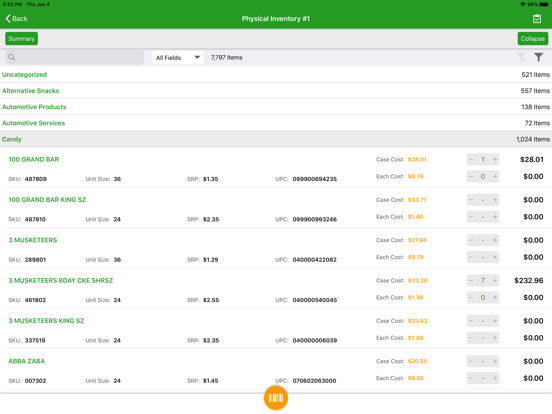Increase case count for 3 MUSKETEERS KING SZ

495,321
